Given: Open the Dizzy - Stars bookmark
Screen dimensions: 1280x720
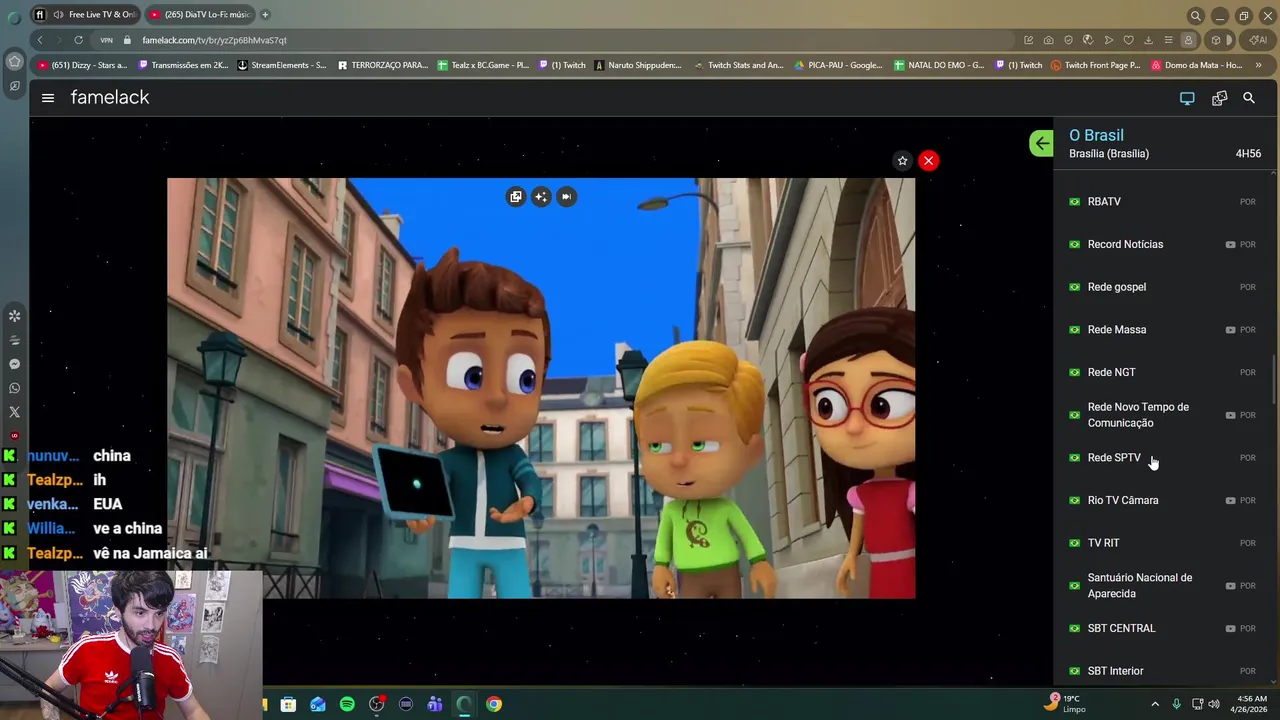Looking at the screenshot, I should [83, 65].
